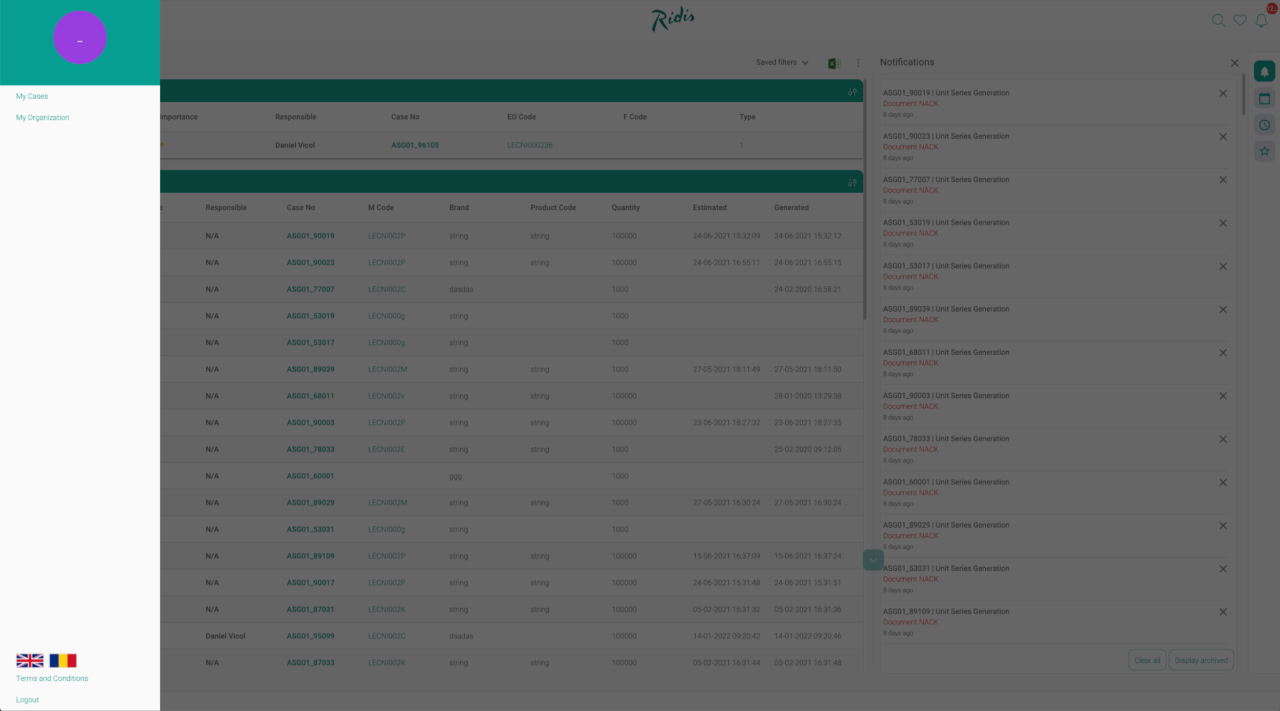This screenshot has width=1280, height=711.
Task: Open the Saved filters dropdown
Action: pyautogui.click(x=780, y=62)
